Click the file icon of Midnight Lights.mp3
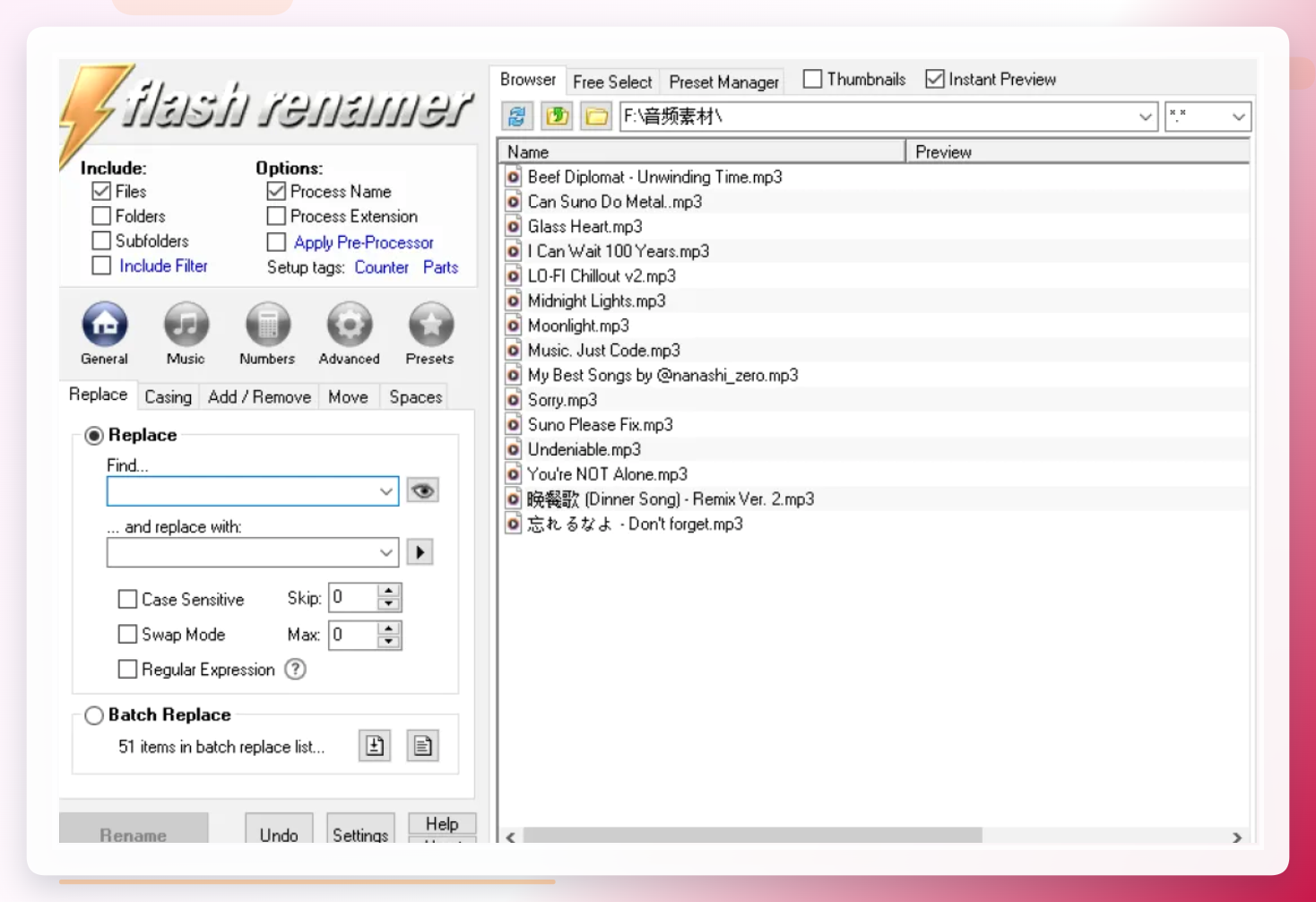 514,301
